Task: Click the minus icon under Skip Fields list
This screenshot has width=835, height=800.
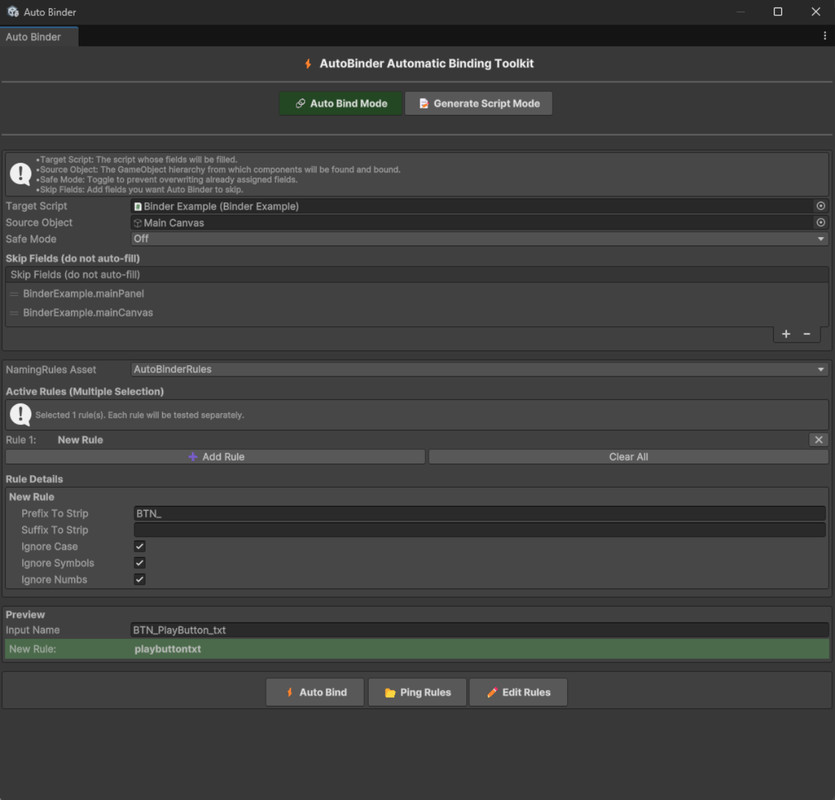Action: coord(806,334)
